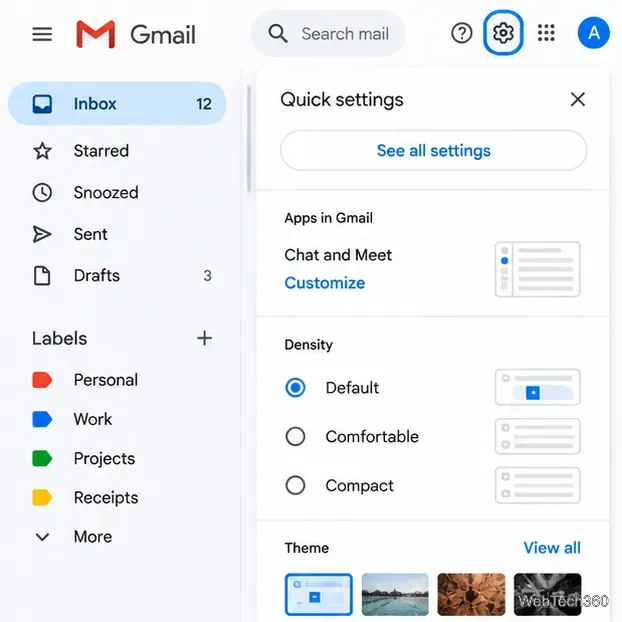Open the main menu hamburger icon
This screenshot has width=622, height=622.
(x=42, y=34)
